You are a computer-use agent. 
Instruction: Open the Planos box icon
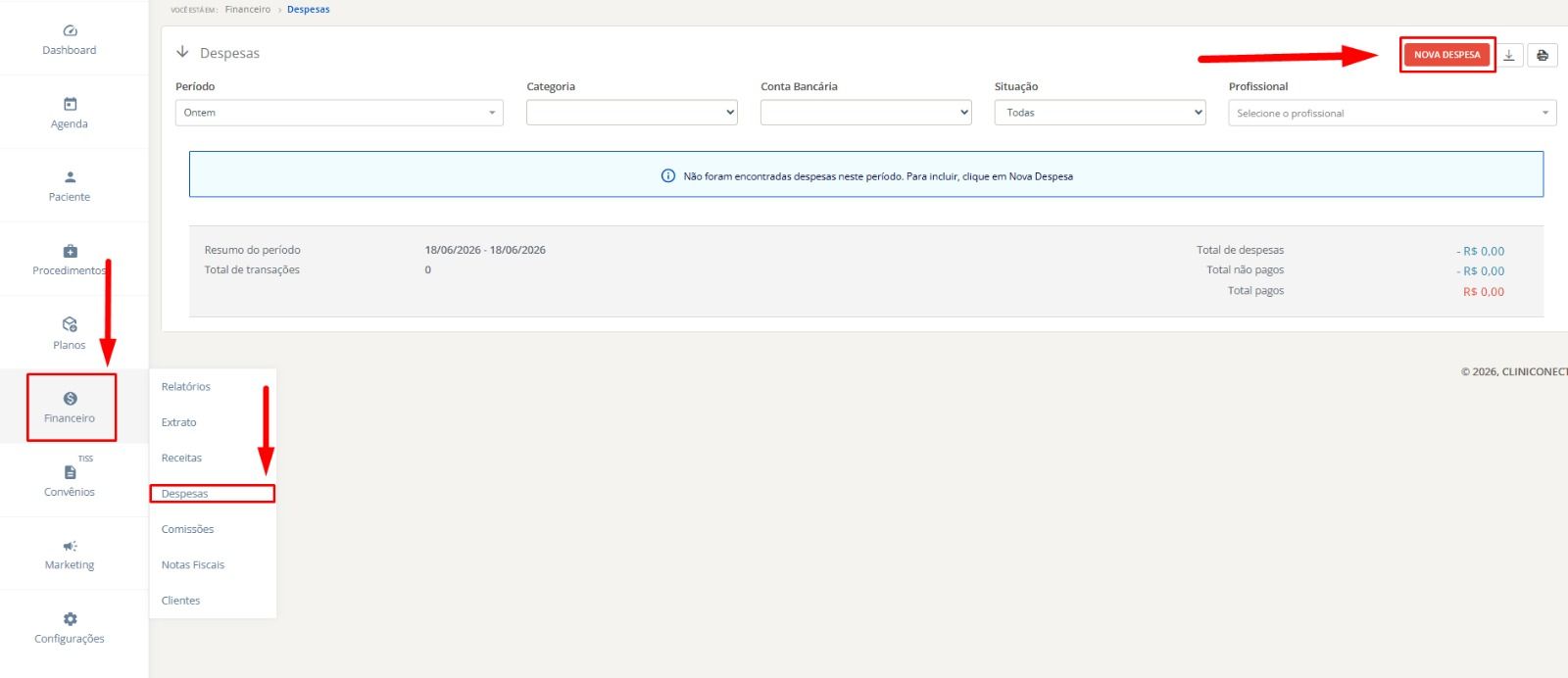point(70,324)
